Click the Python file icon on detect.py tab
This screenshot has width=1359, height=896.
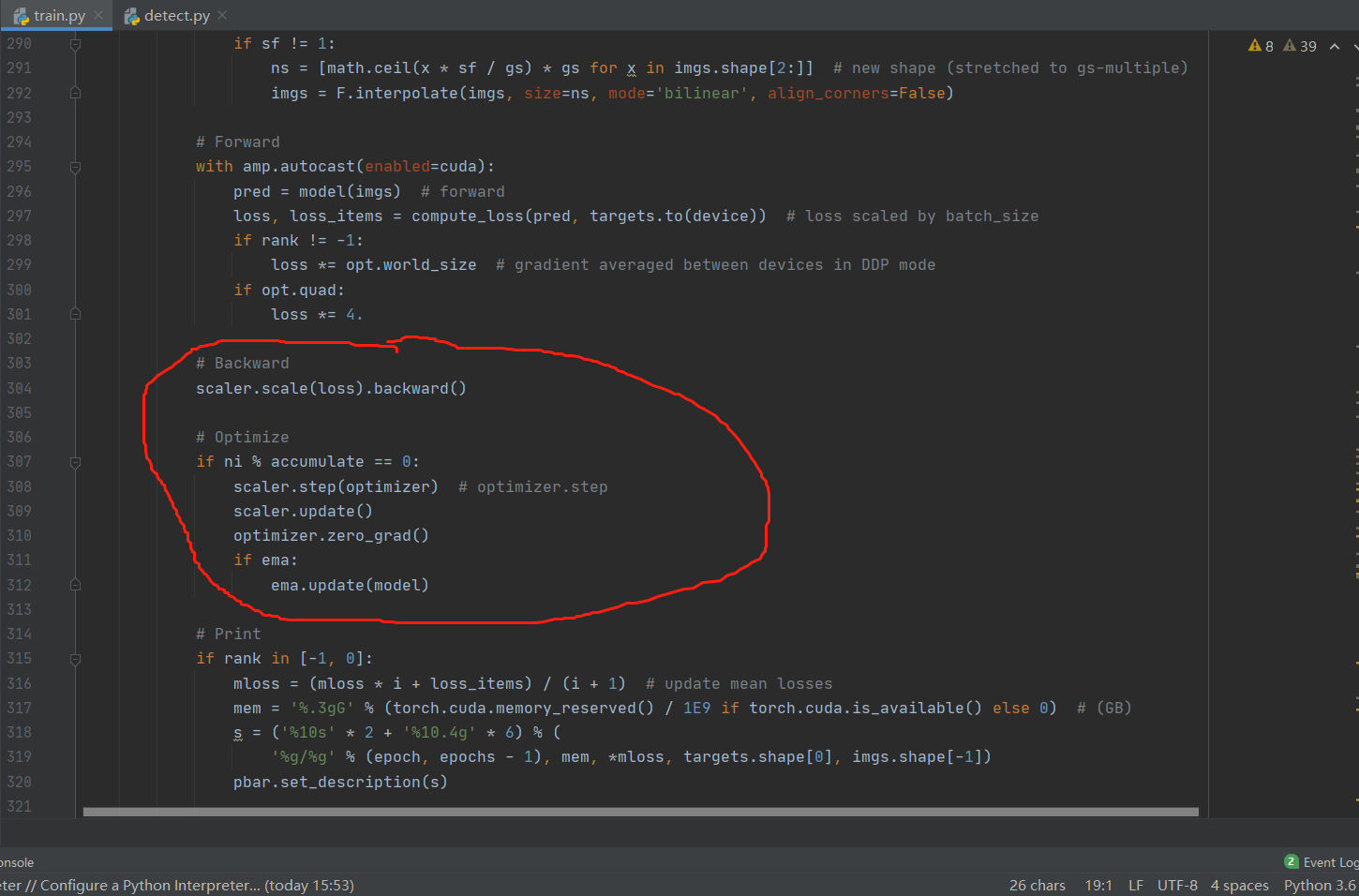pyautogui.click(x=131, y=16)
